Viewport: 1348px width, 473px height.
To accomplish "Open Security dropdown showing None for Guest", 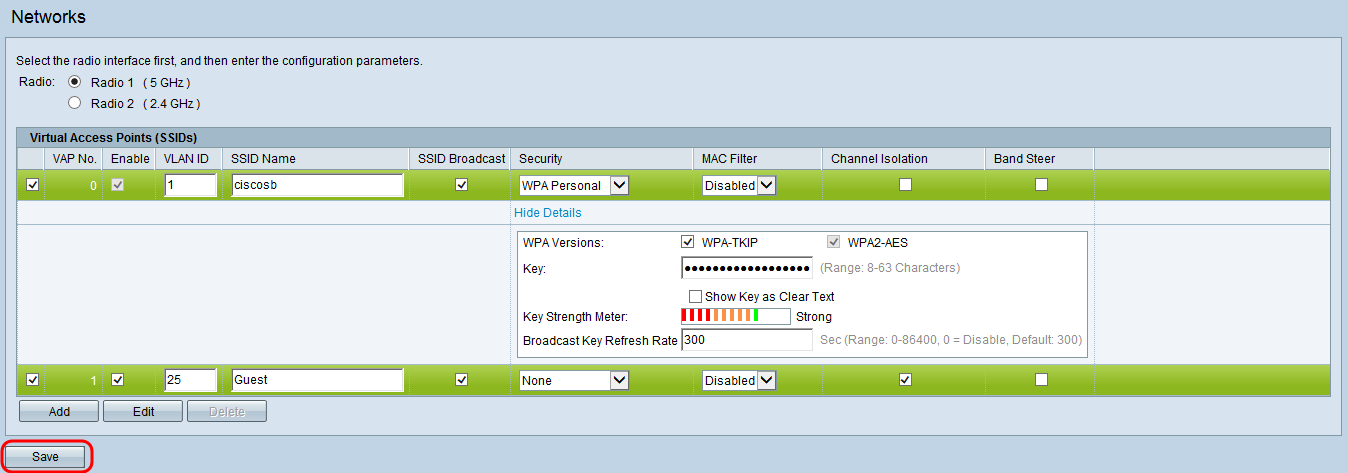I will click(x=574, y=380).
